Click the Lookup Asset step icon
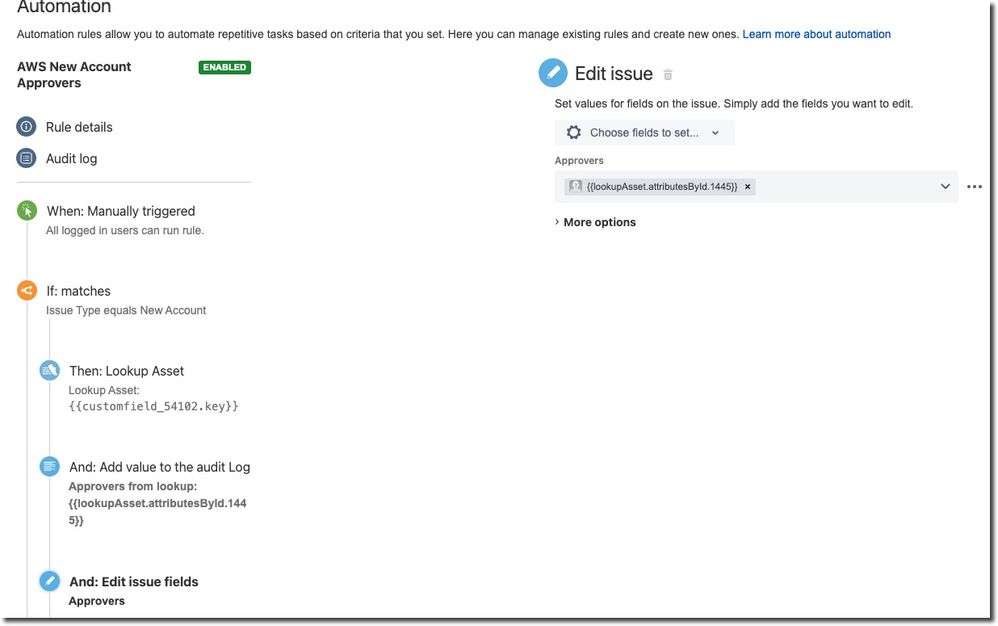Screen dimensions: 998x626 click(50, 370)
